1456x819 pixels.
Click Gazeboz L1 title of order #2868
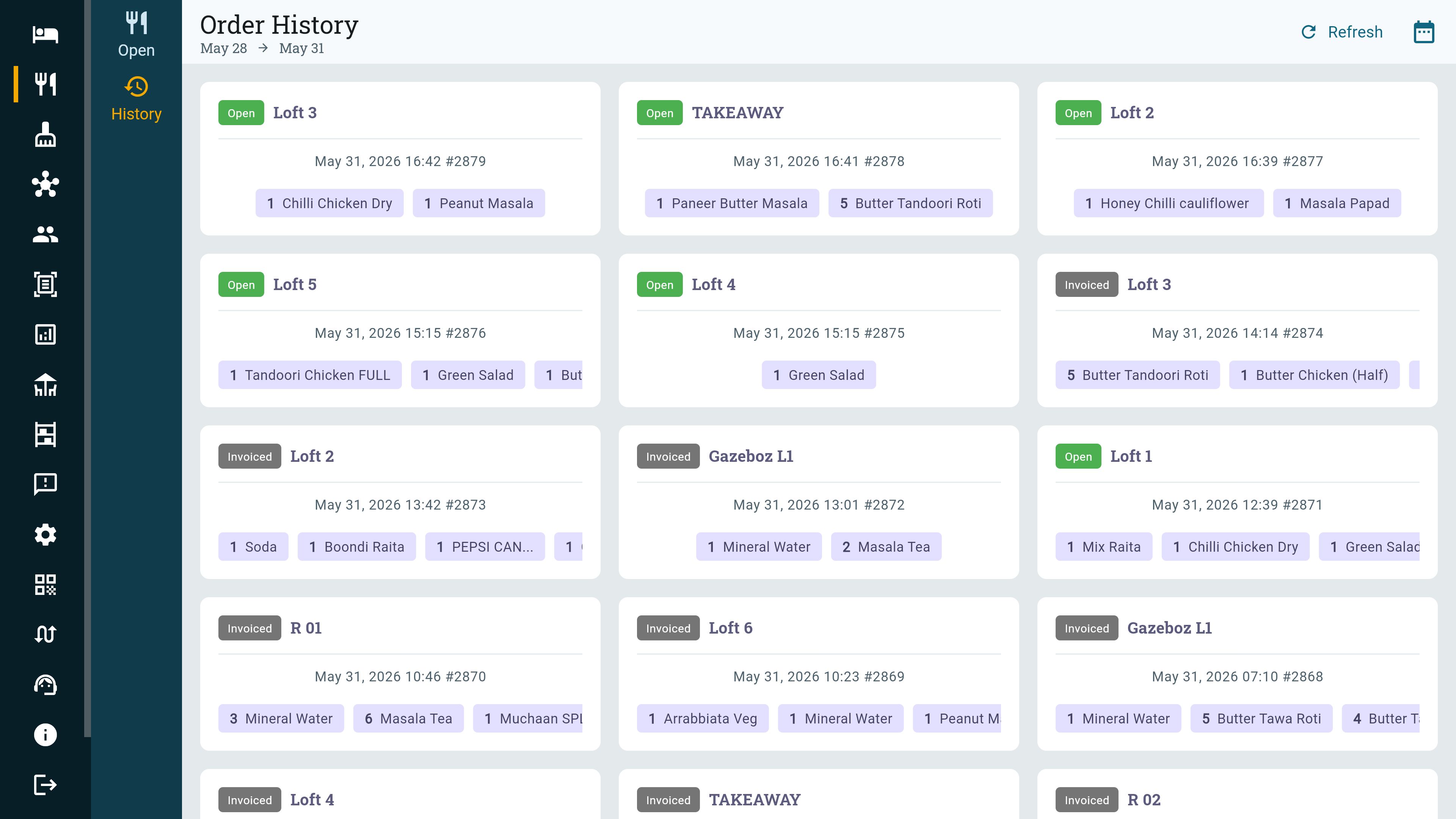coord(1169,629)
